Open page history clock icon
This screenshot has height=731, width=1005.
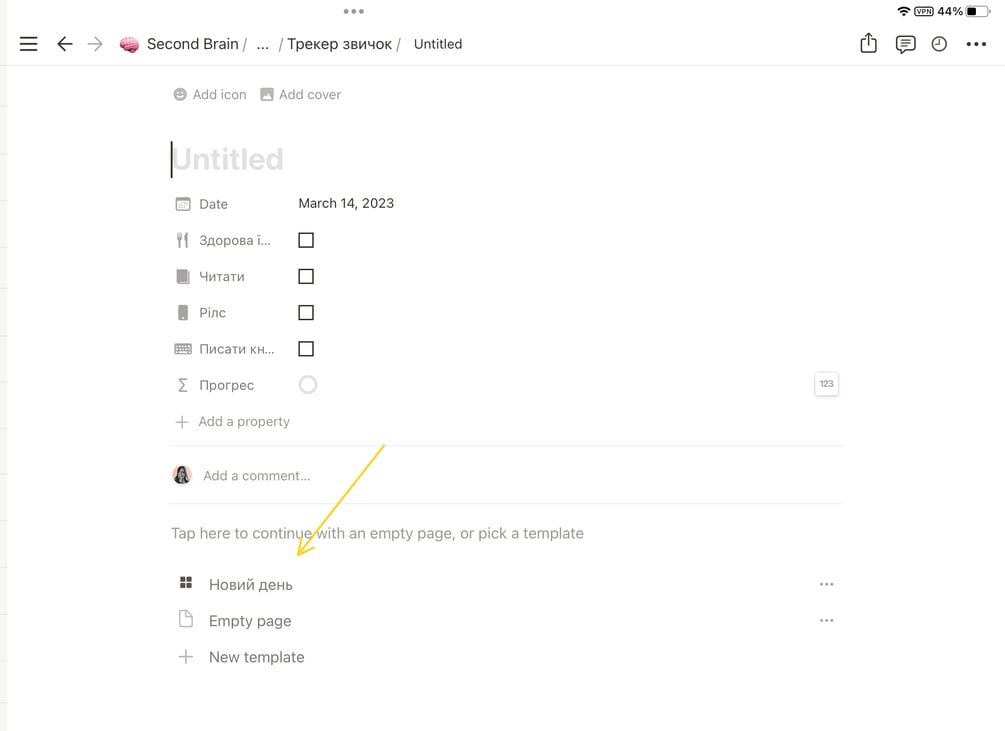[x=939, y=44]
